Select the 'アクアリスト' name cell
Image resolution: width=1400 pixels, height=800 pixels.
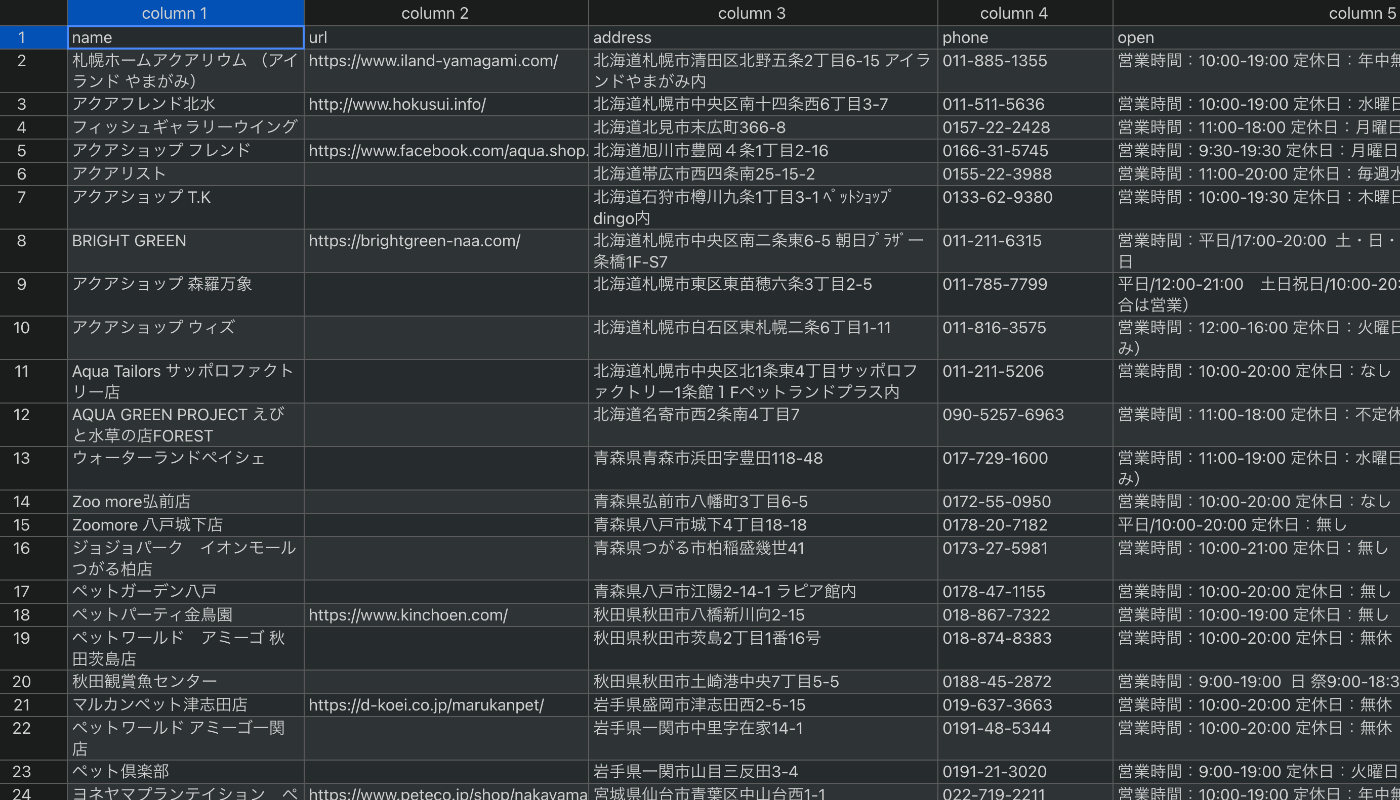[186, 174]
